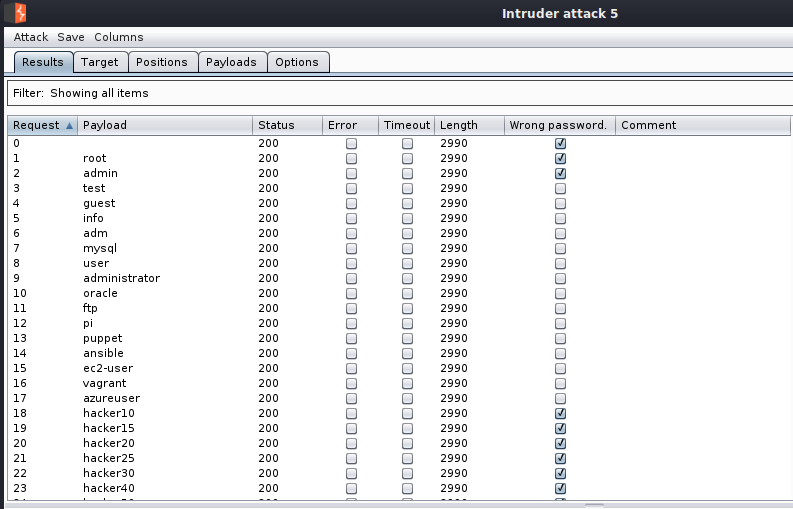Sort results by Length column header
The image size is (793, 509).
pyautogui.click(x=468, y=126)
